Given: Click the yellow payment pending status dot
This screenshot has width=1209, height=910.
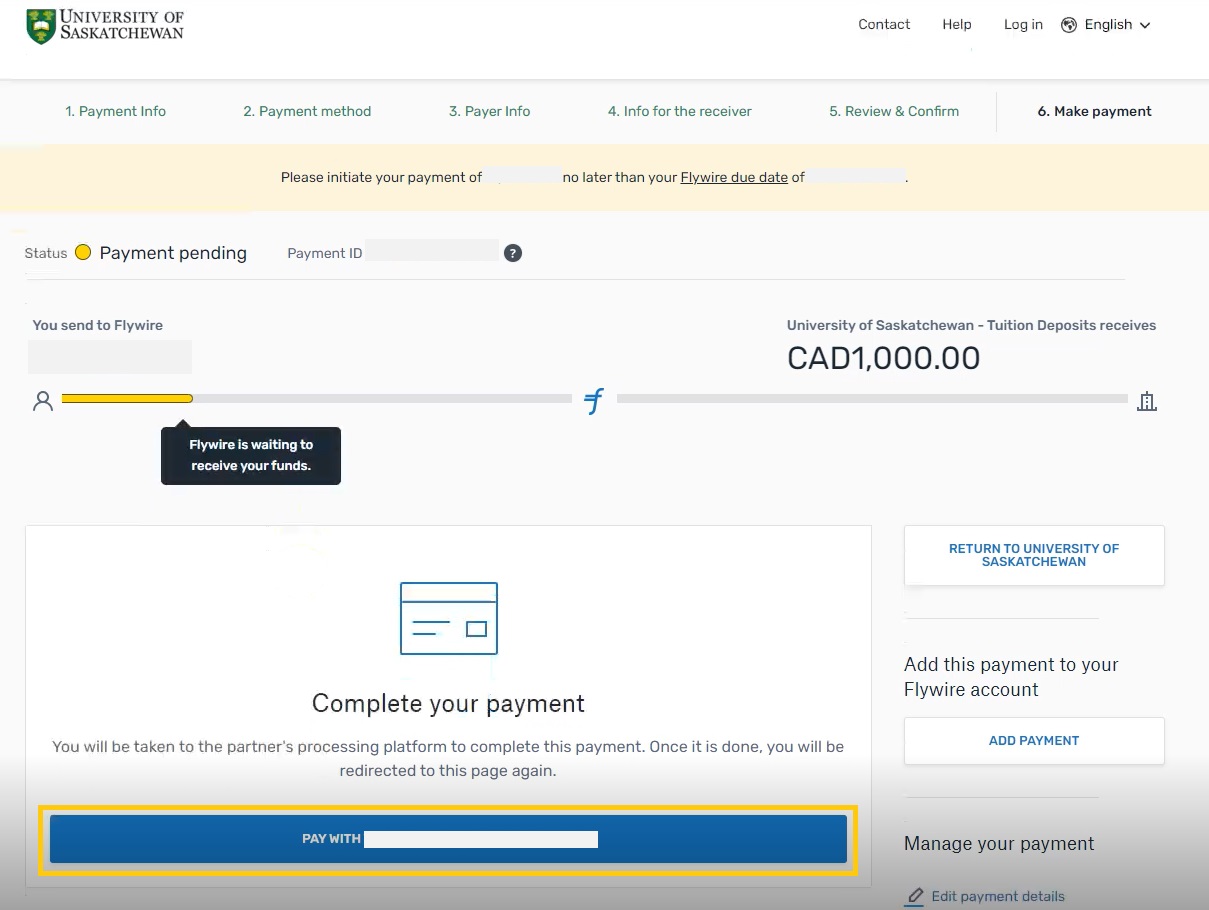Looking at the screenshot, I should pyautogui.click(x=83, y=252).
